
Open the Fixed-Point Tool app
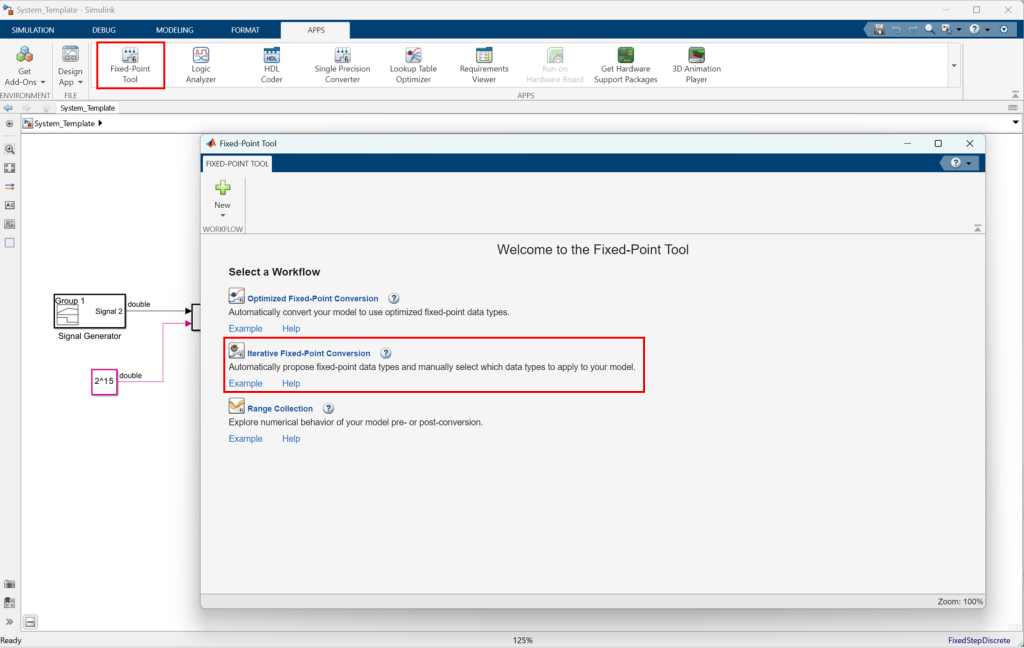click(x=130, y=65)
